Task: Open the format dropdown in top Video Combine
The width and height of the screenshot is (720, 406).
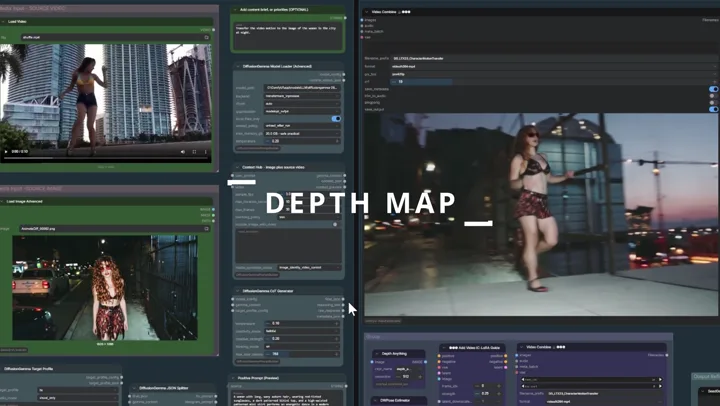Action: (x=554, y=66)
